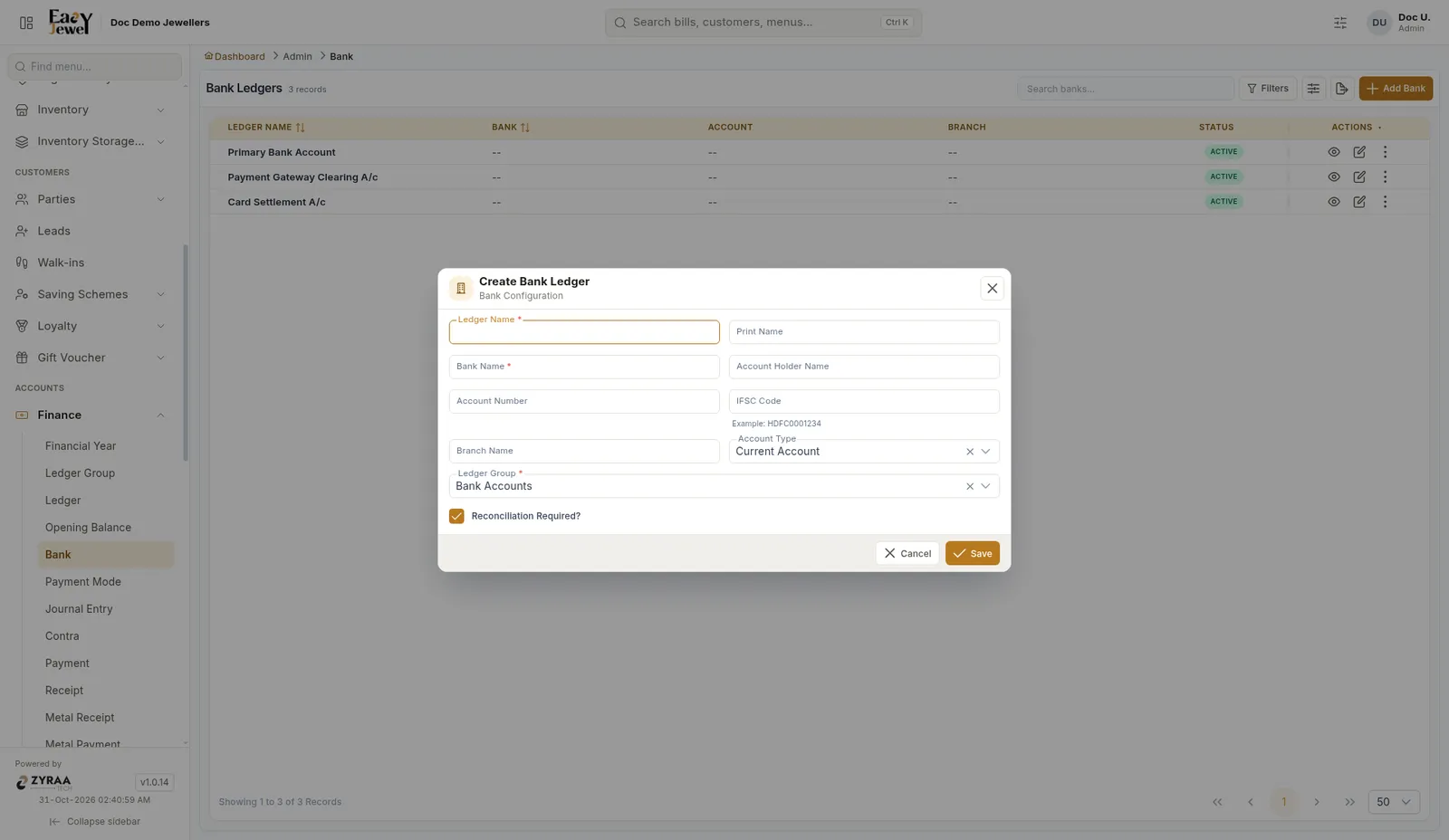Clear the Ledger Group selection
1449x840 pixels.
pos(970,486)
